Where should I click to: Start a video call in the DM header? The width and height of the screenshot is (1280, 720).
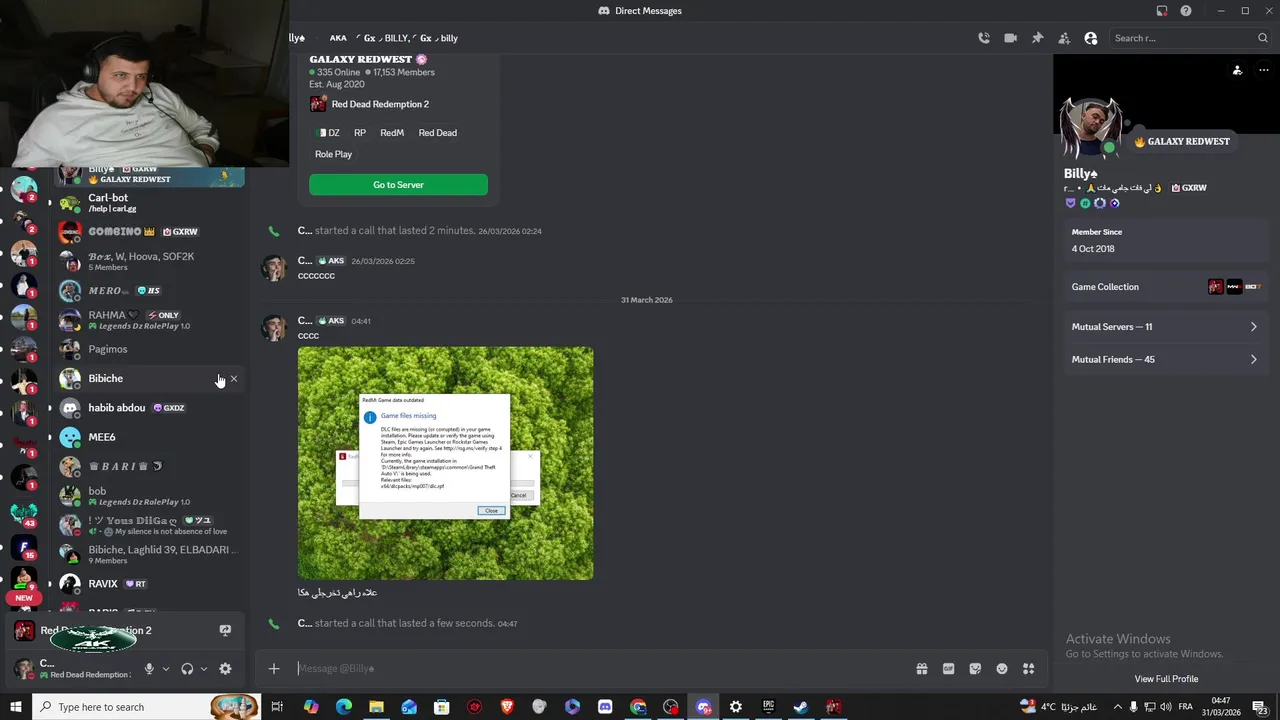(x=1010, y=38)
